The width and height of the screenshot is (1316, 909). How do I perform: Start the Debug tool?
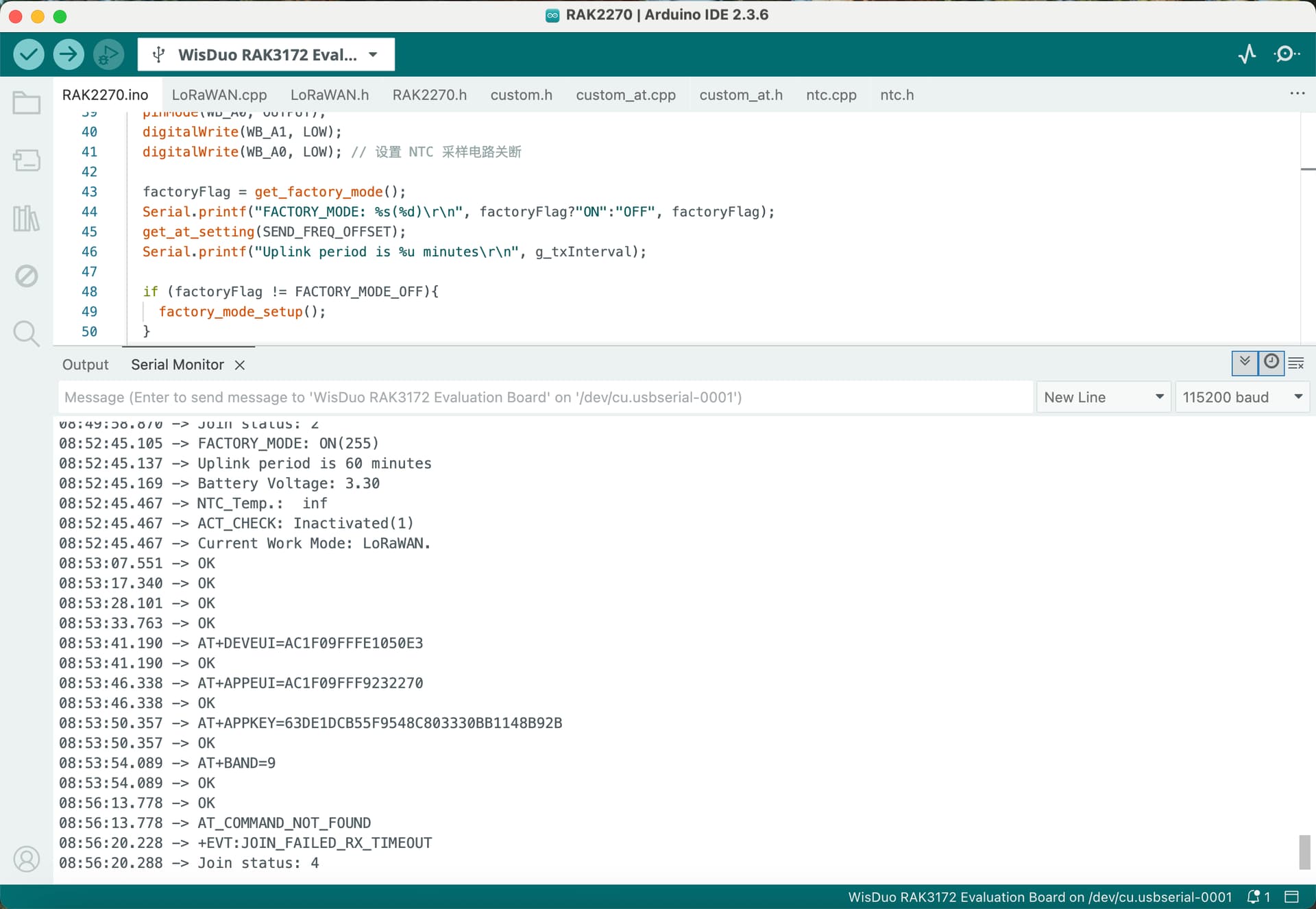[x=108, y=54]
